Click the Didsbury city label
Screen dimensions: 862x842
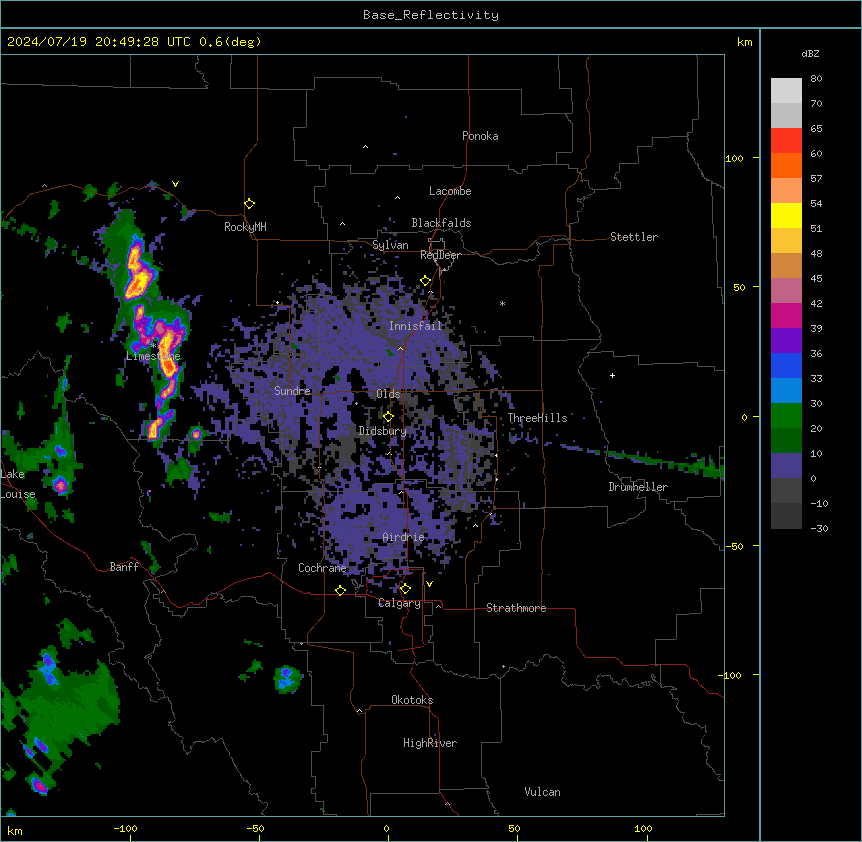point(383,431)
